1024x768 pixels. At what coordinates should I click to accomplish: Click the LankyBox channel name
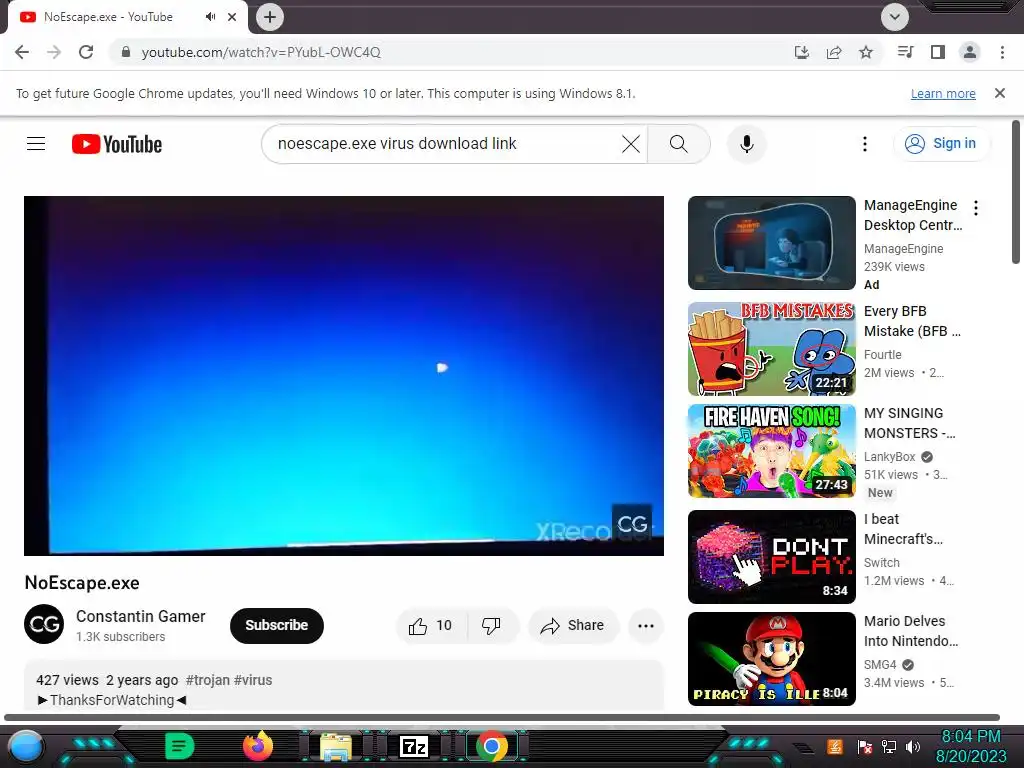point(889,456)
